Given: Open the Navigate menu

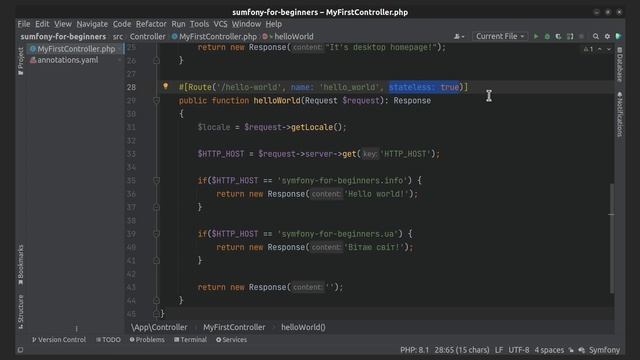Looking at the screenshot, I should coord(92,24).
